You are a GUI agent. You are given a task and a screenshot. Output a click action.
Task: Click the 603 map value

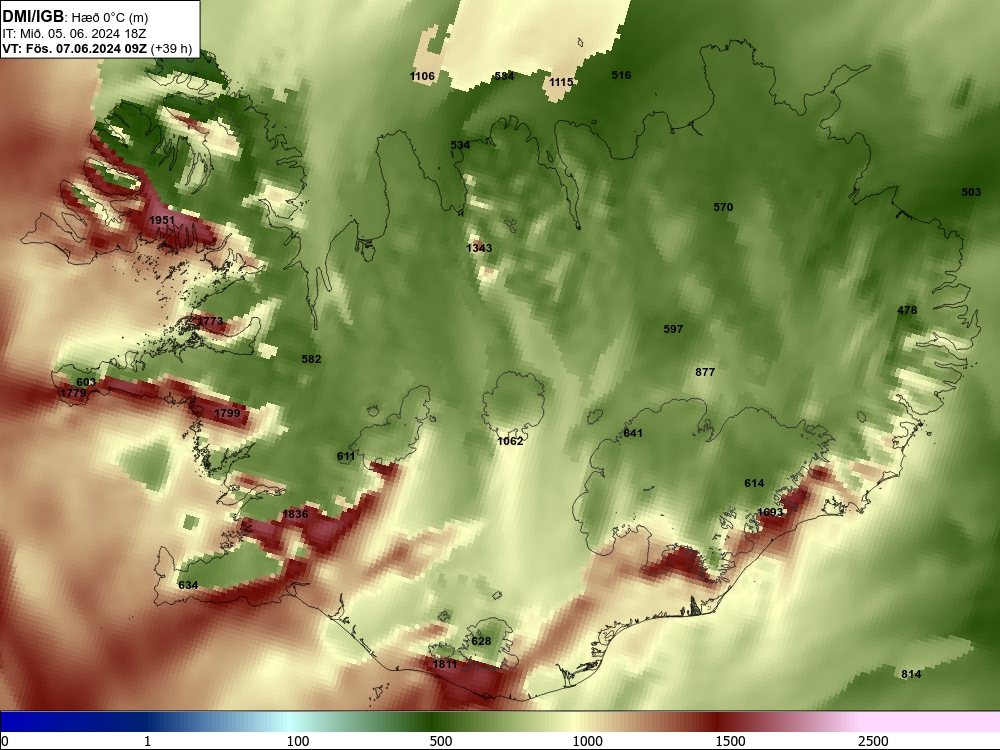[86, 382]
